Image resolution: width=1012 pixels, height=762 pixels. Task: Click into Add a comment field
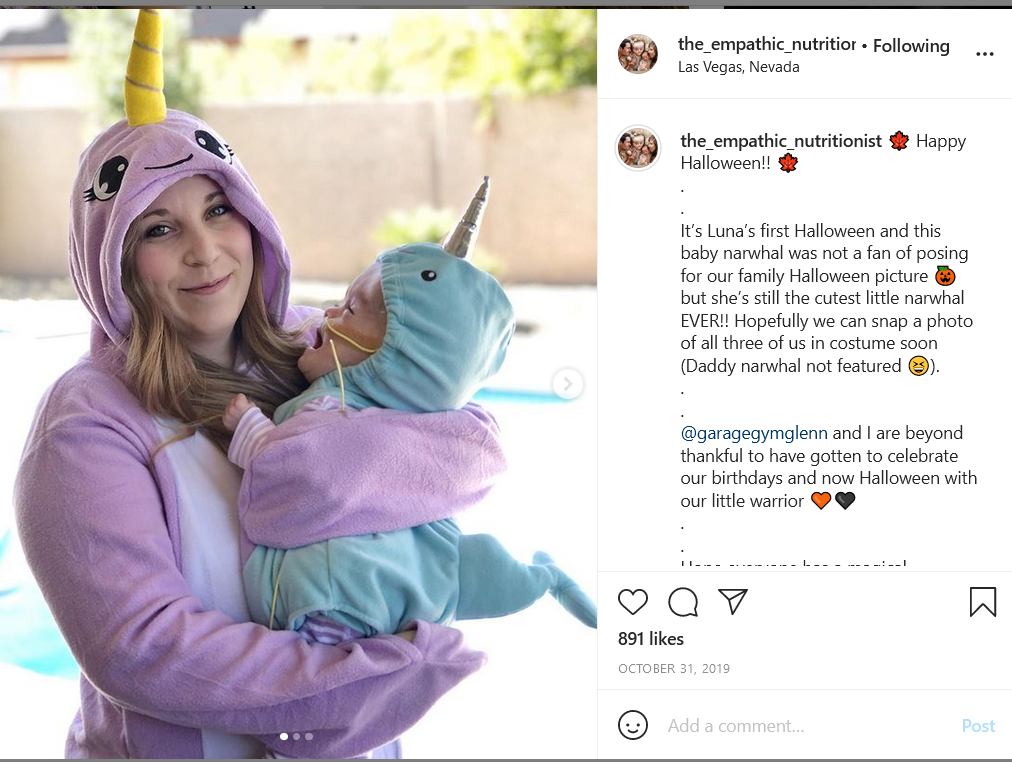tap(807, 726)
